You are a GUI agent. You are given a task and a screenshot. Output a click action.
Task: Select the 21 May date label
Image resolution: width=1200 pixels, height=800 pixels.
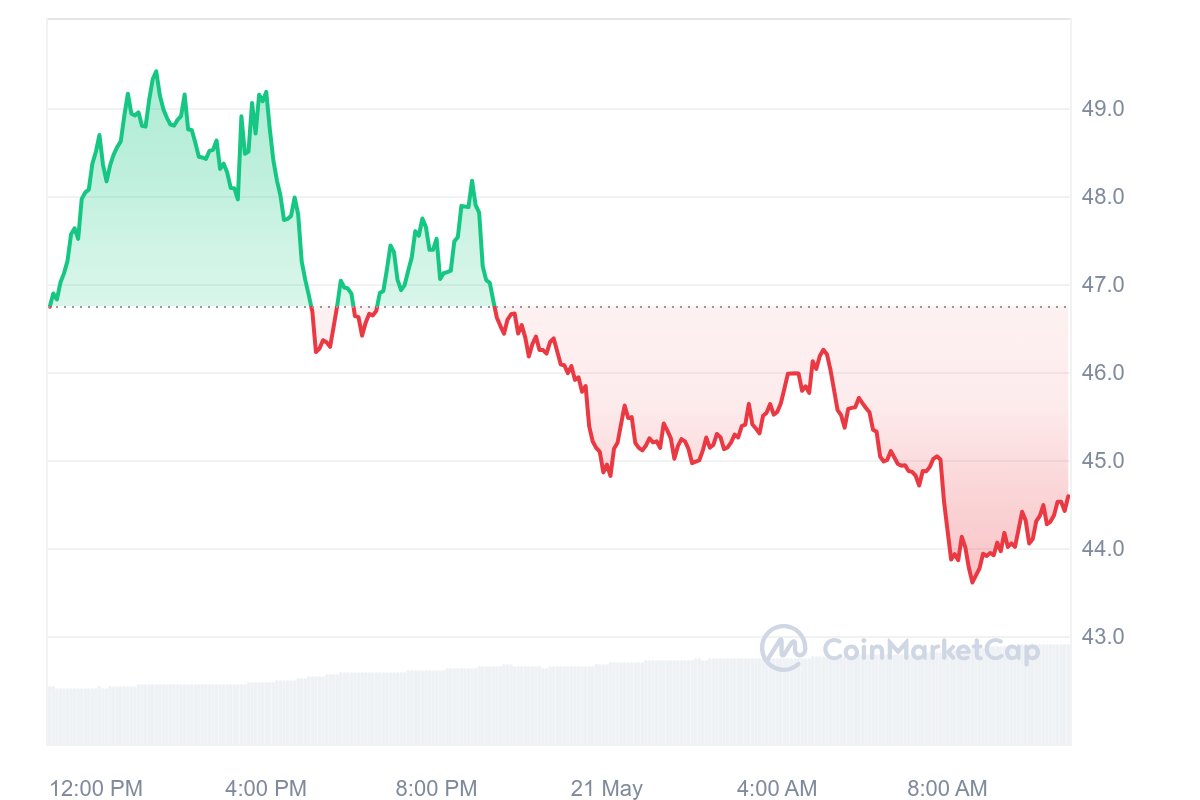[x=607, y=788]
